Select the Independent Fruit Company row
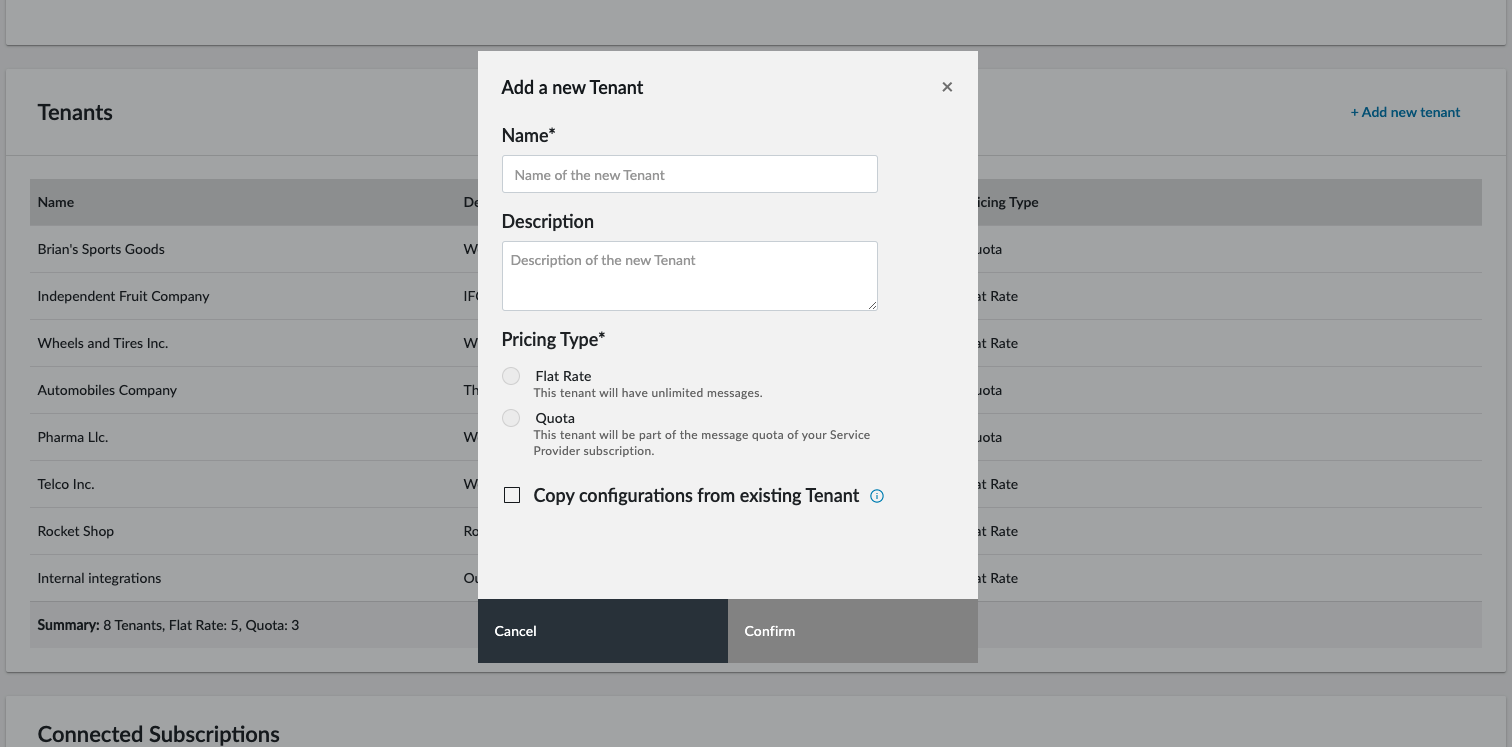Image resolution: width=1512 pixels, height=747 pixels. (755, 296)
